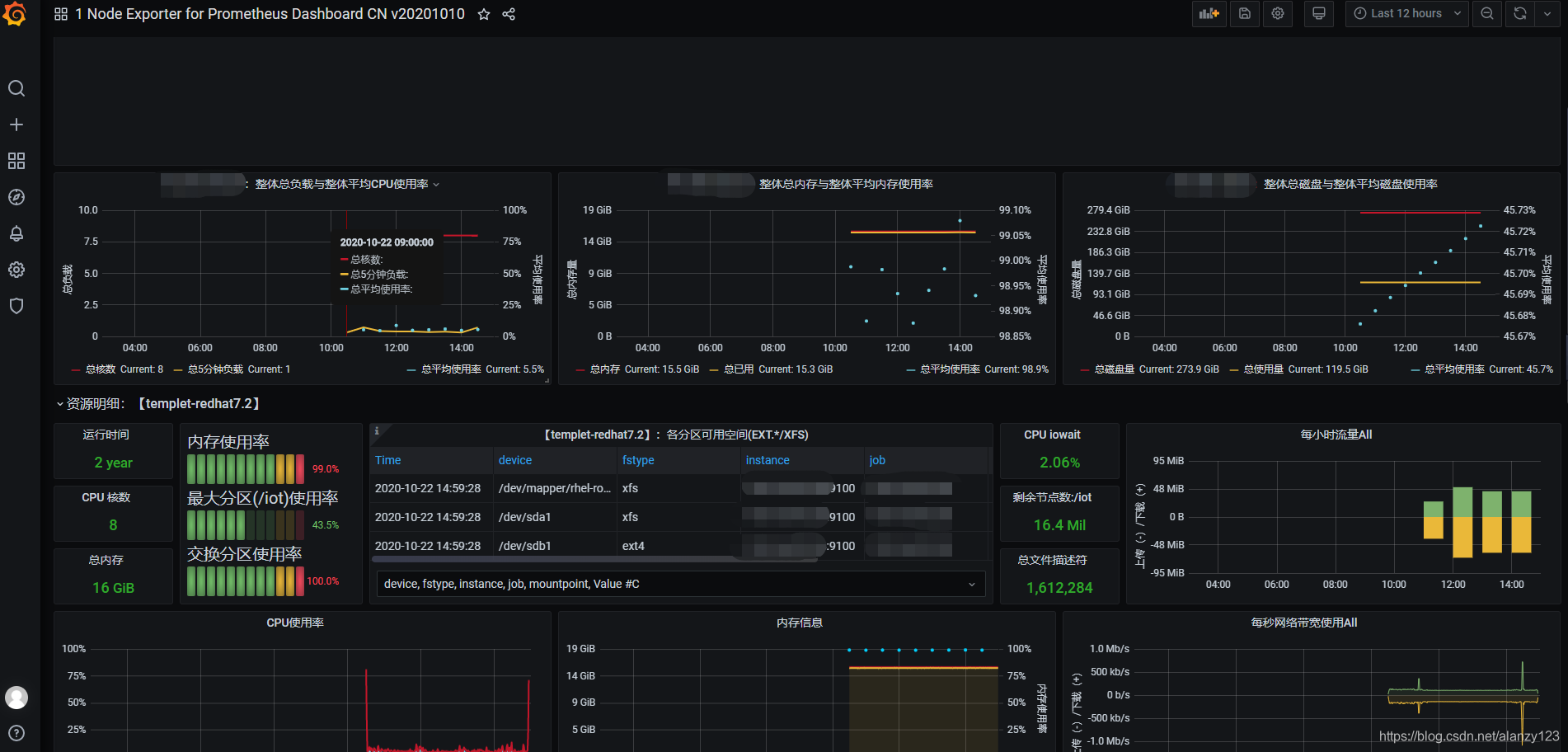
Task: Star this dashboard as favorite
Action: click(x=484, y=14)
